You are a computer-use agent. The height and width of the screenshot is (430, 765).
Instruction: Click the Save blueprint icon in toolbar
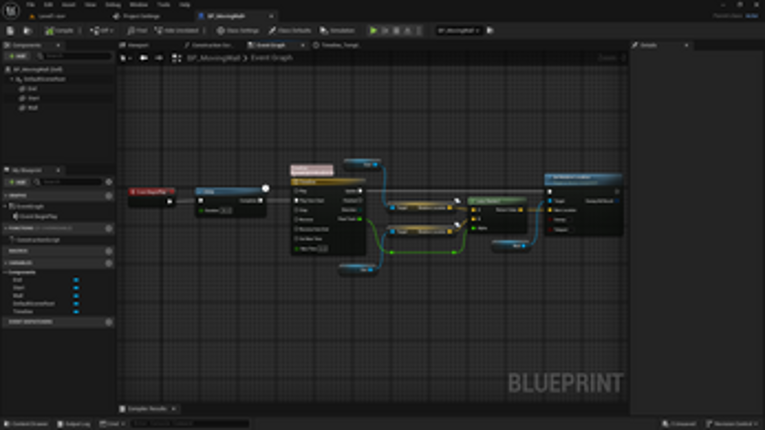click(x=10, y=31)
